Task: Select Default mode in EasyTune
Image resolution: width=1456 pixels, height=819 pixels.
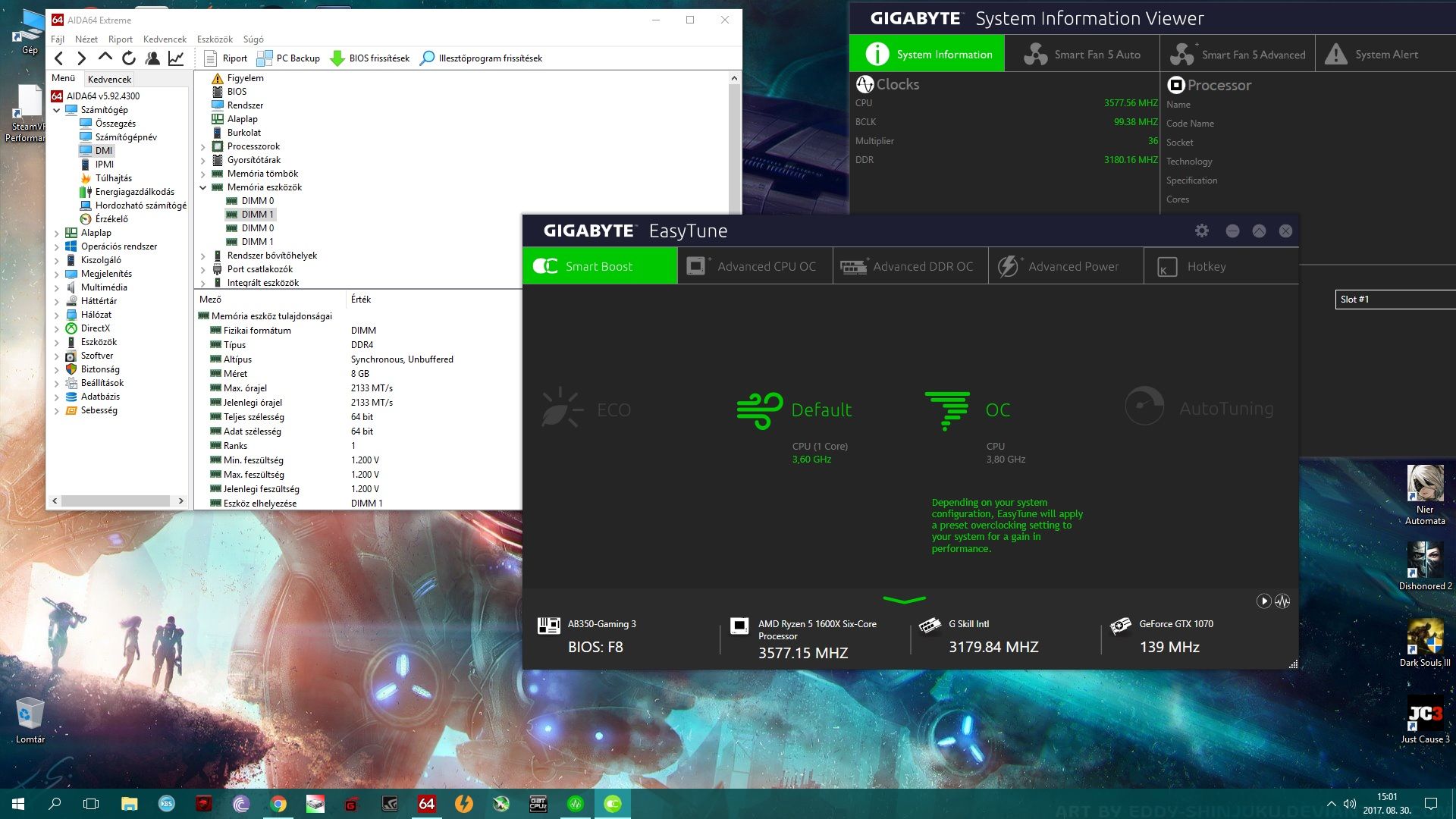Action: [x=794, y=410]
